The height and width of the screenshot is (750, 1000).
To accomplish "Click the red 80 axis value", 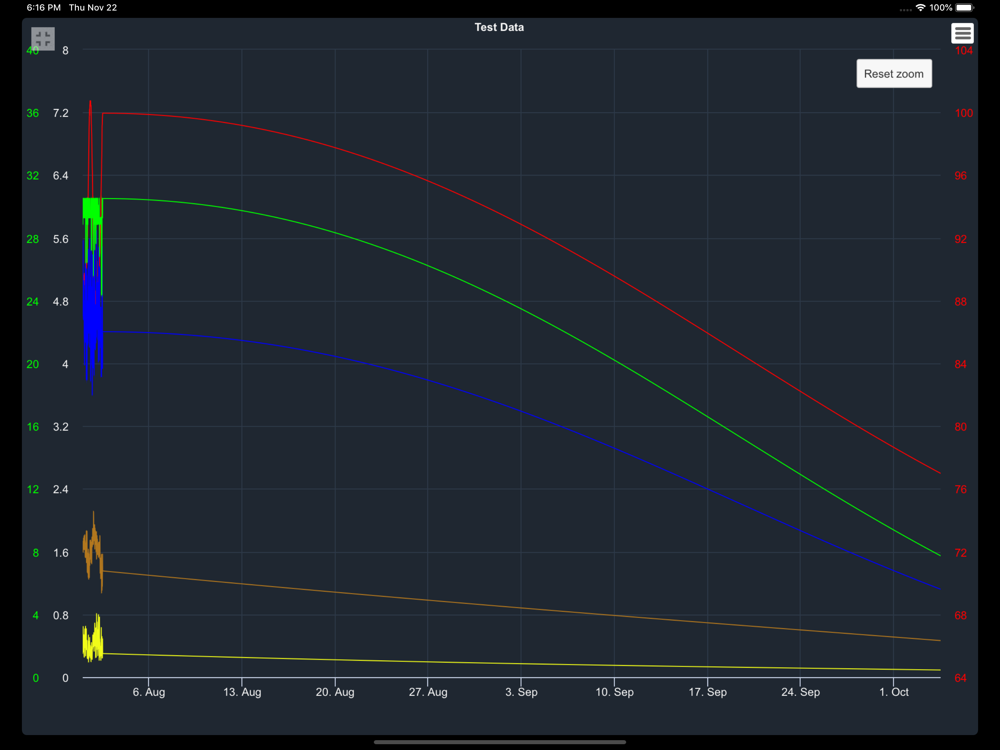I will point(960,427).
